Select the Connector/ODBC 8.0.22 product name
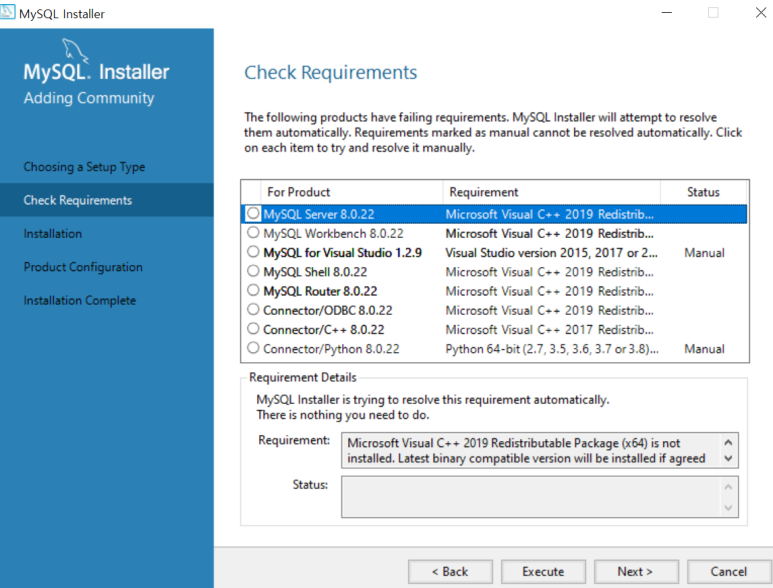 (x=328, y=311)
